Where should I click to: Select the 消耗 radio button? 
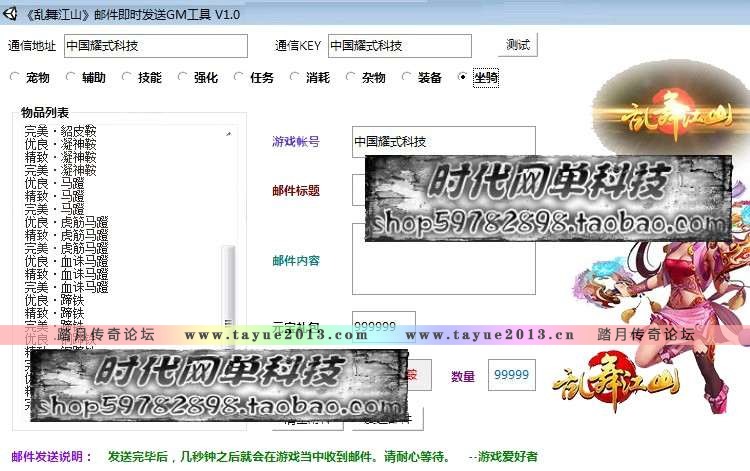295,77
